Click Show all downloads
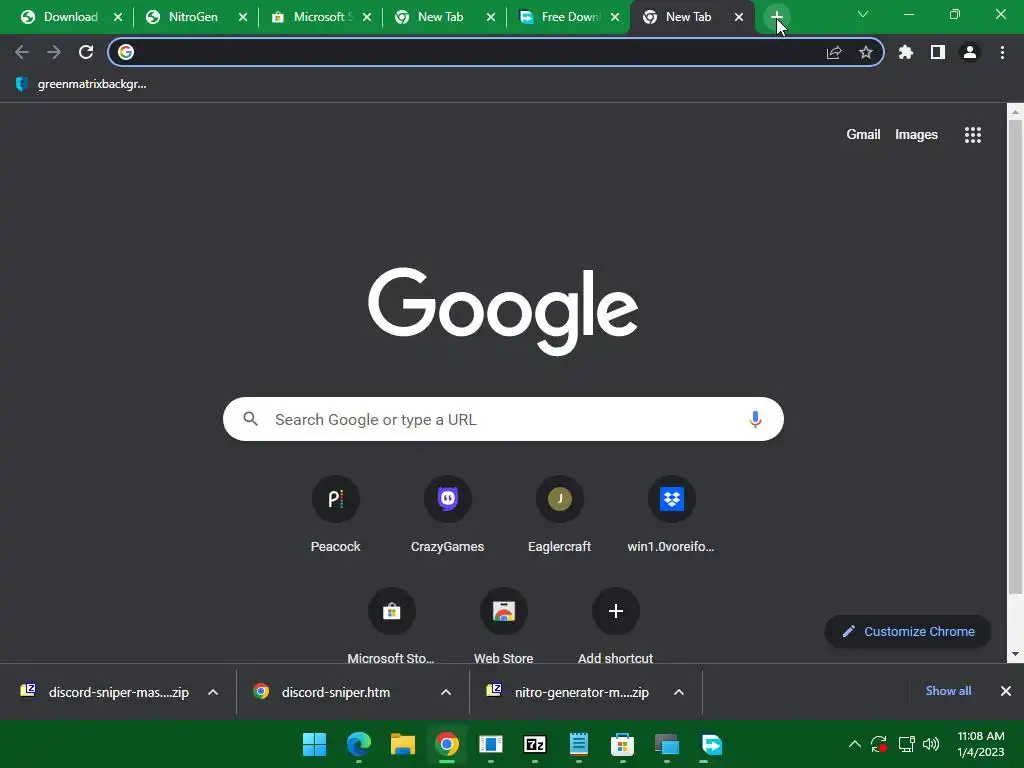 pyautogui.click(x=948, y=691)
